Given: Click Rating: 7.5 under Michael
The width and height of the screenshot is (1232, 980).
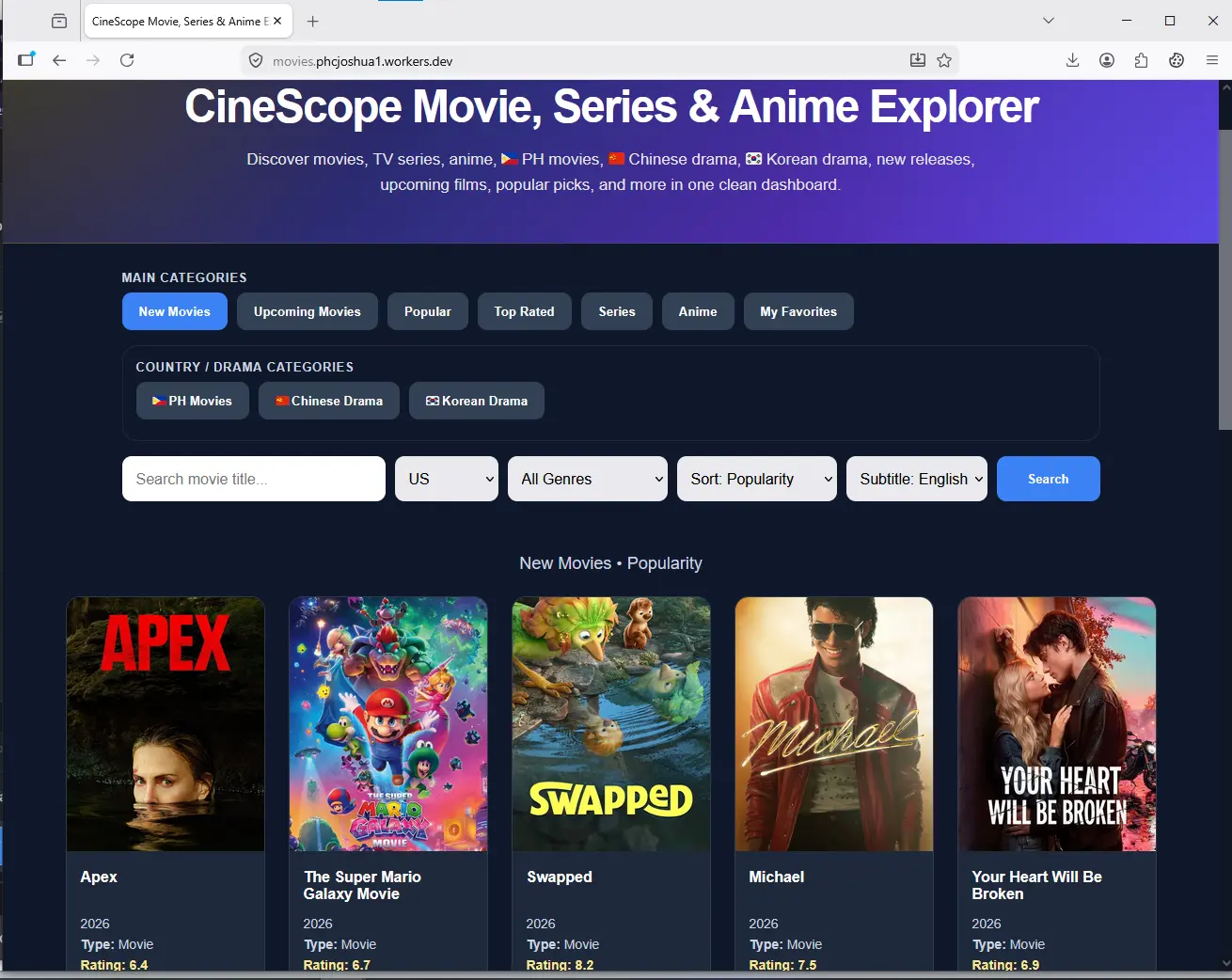Looking at the screenshot, I should [783, 965].
